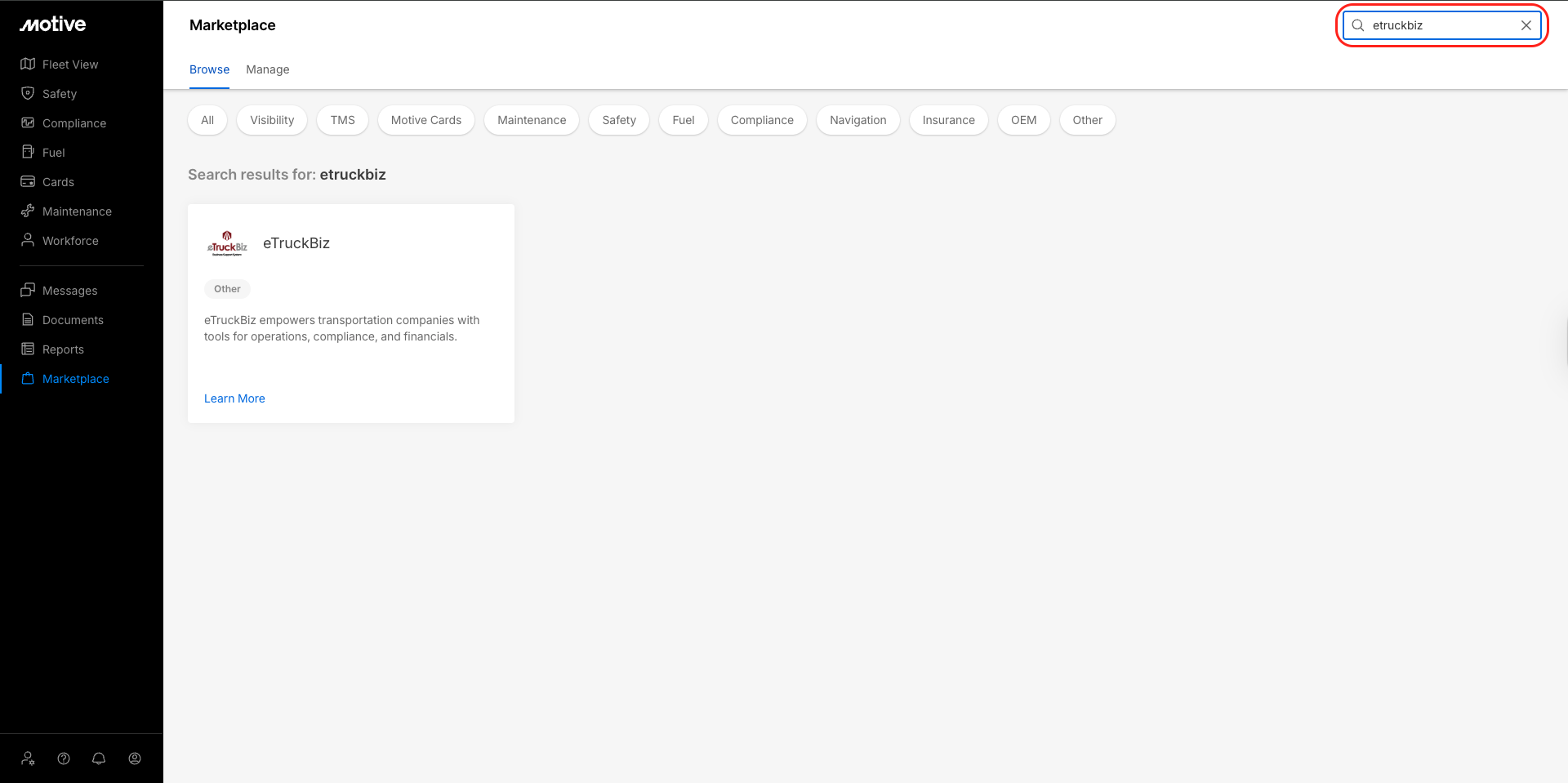Image resolution: width=1568 pixels, height=783 pixels.
Task: Filter by Motive Cards category
Action: click(x=426, y=120)
